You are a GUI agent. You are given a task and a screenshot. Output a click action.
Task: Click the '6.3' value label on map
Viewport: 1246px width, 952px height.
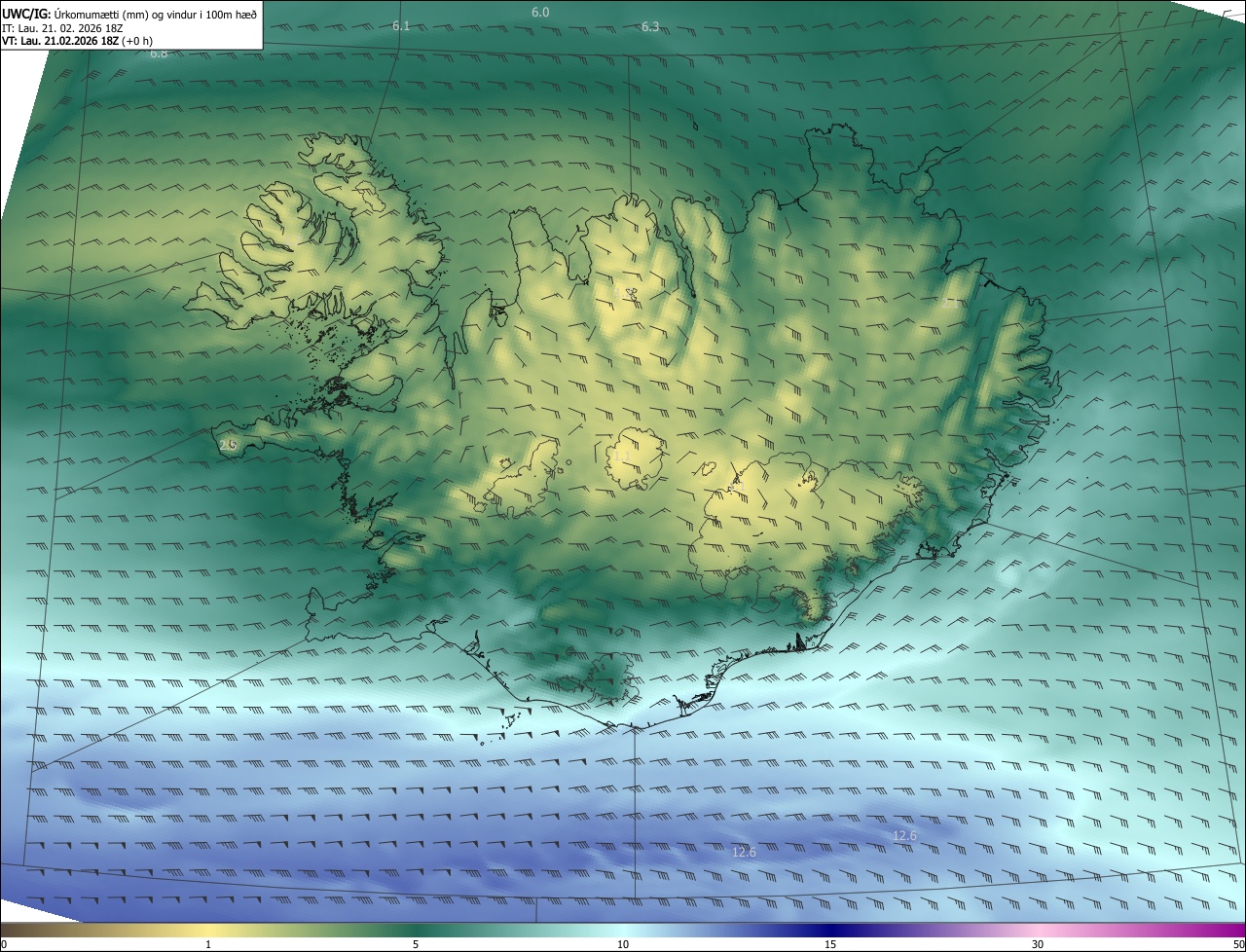650,27
